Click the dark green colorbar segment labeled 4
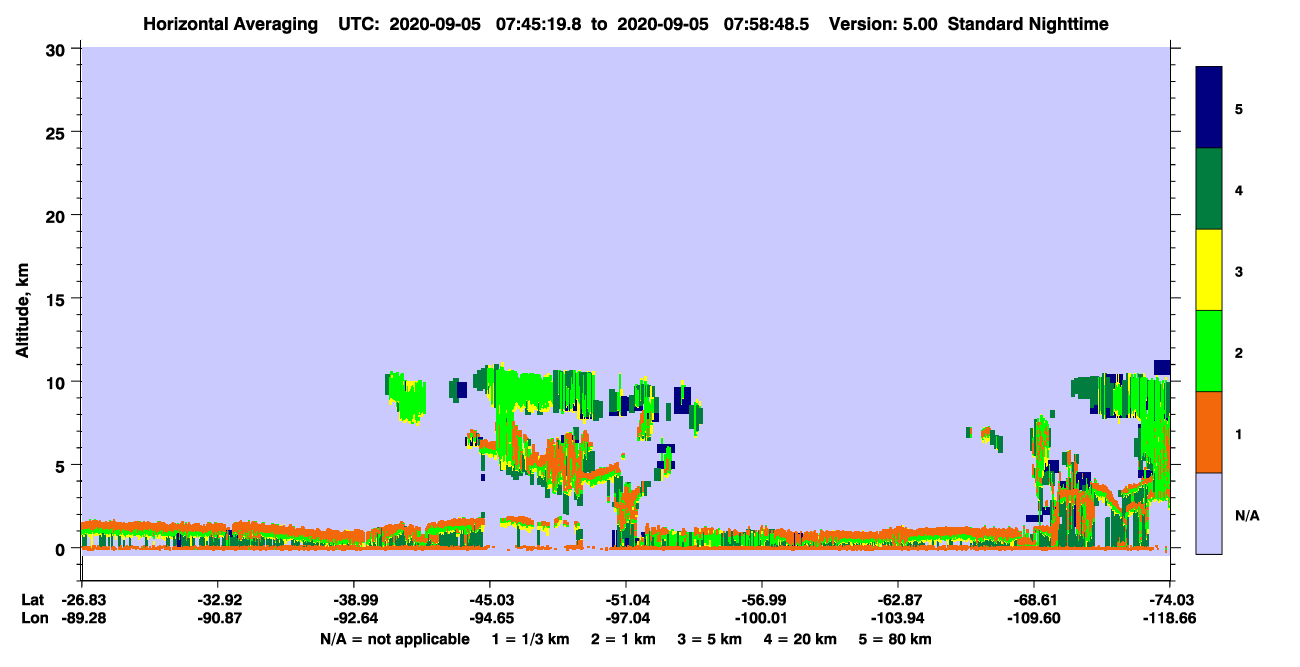The width and height of the screenshot is (1300, 667). 1209,189
